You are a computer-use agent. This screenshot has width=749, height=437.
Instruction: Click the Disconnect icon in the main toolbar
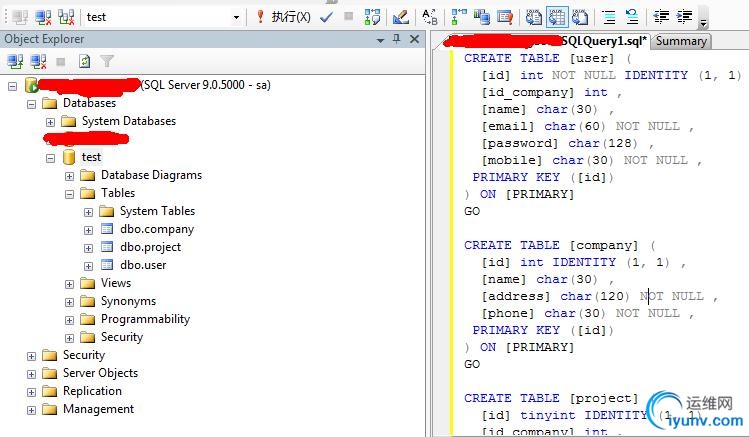pyautogui.click(x=43, y=17)
